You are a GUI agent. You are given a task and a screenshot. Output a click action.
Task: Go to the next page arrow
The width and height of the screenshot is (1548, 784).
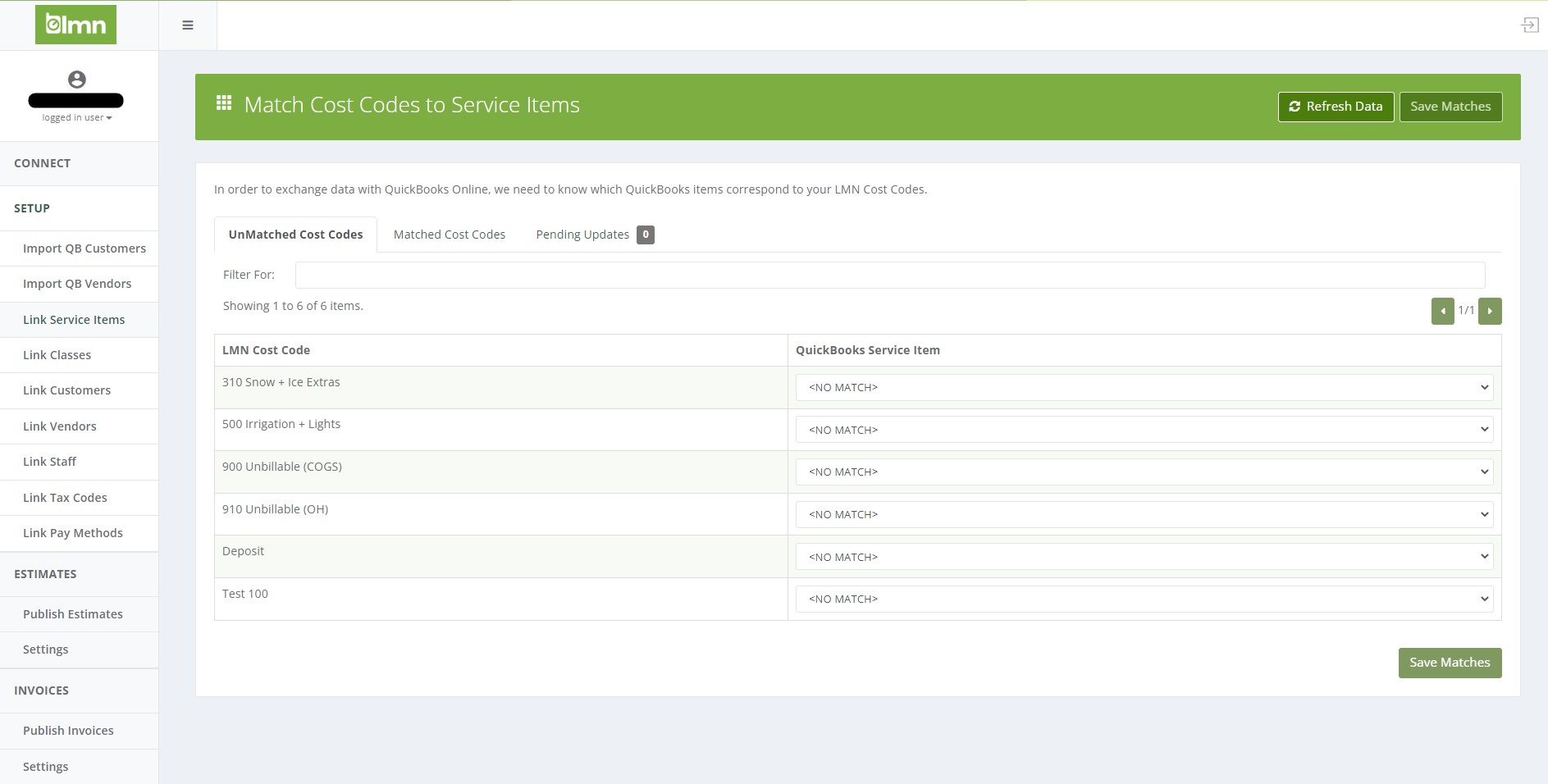pos(1490,311)
